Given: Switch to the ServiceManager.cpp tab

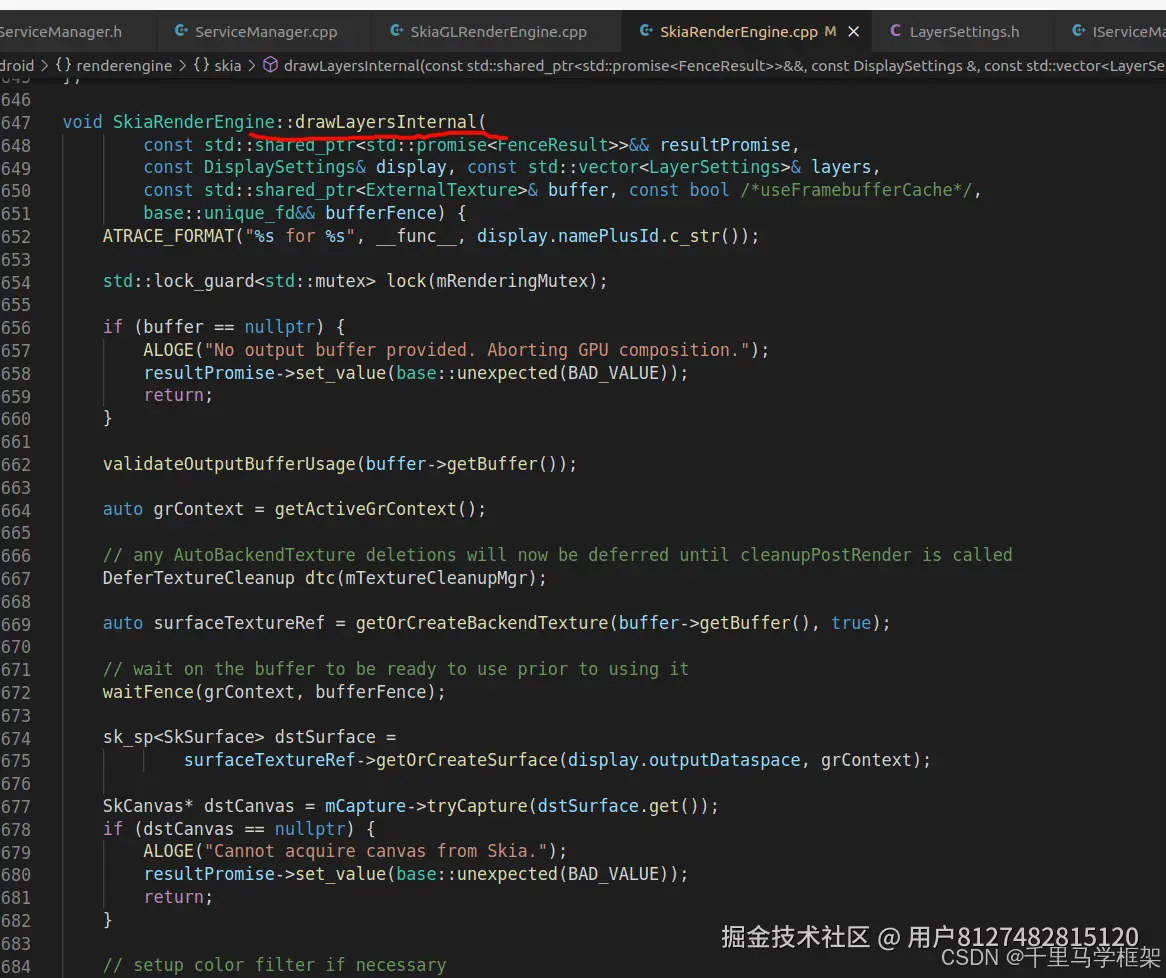Looking at the screenshot, I should 265,31.
